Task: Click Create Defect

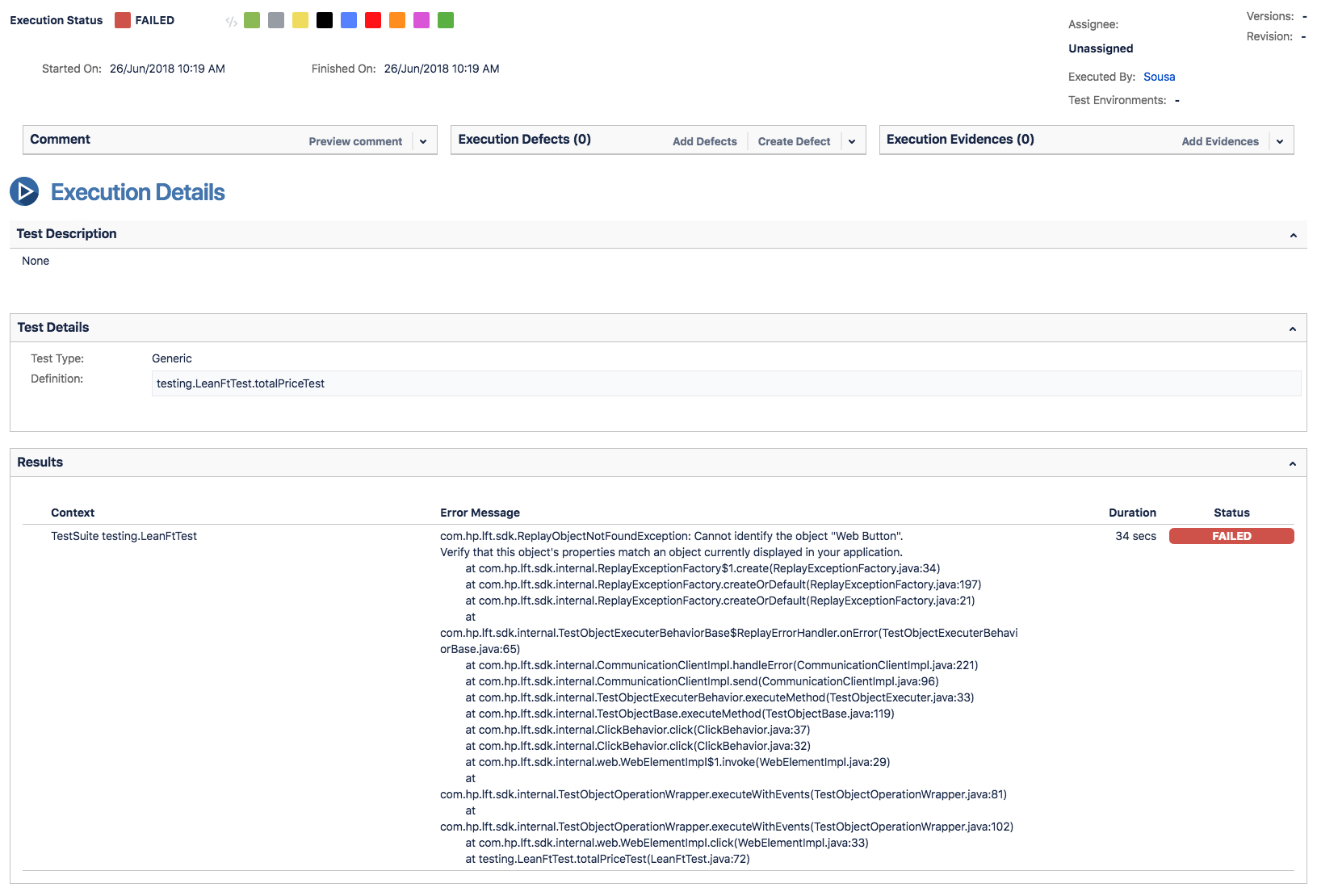Action: 794,141
